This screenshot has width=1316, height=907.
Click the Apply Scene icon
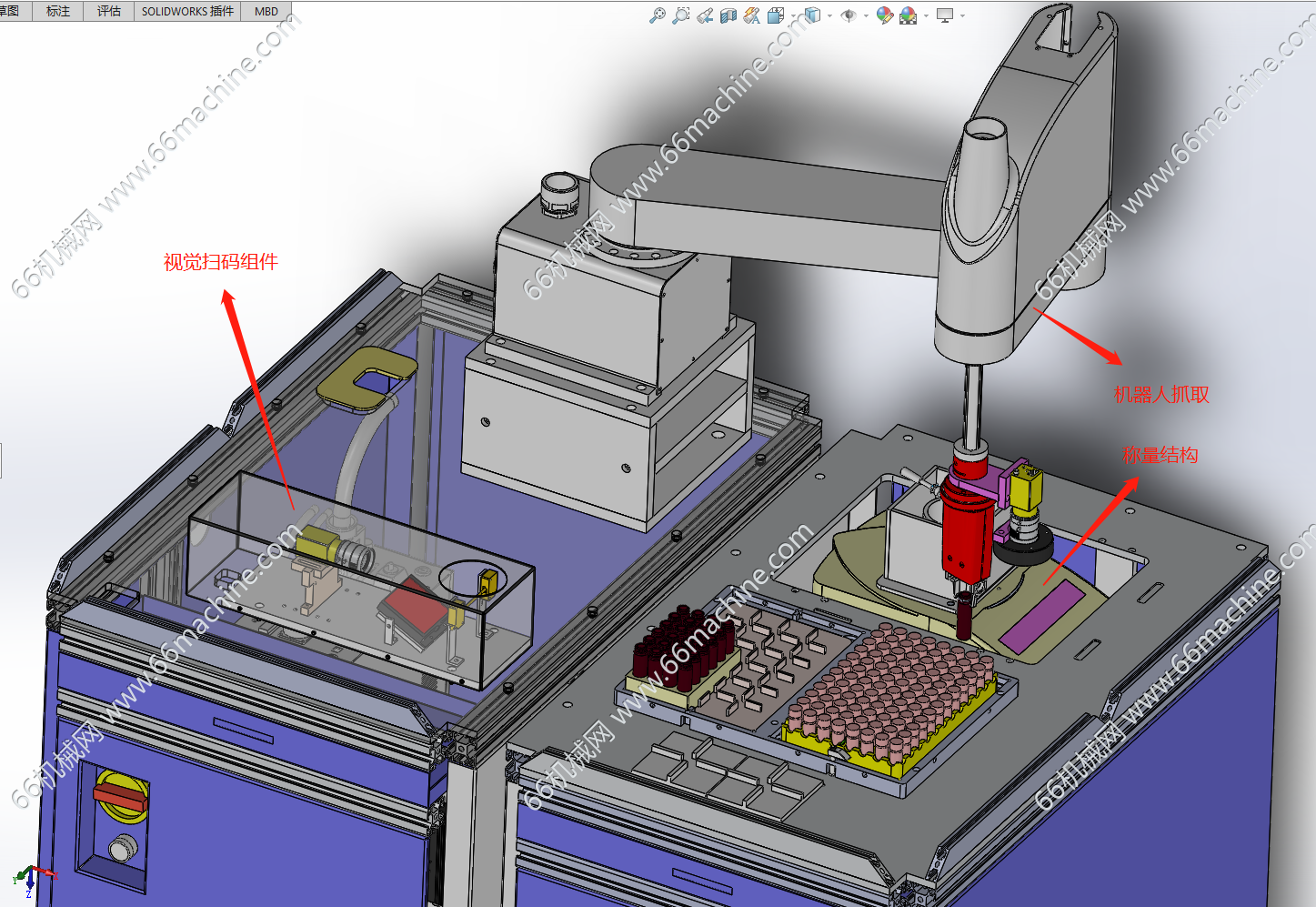coord(908,15)
